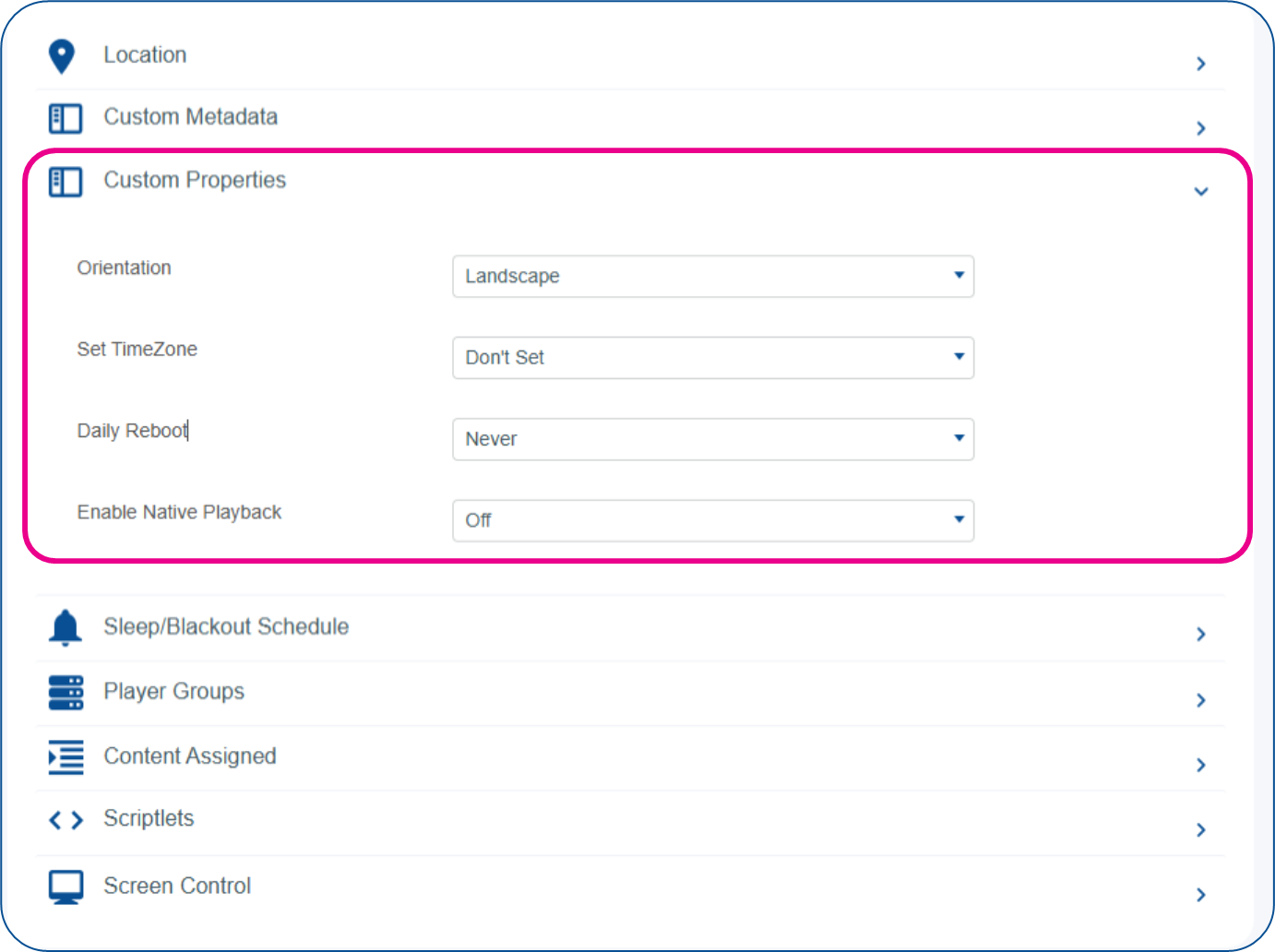Expand the Screen Control arrow
The width and height of the screenshot is (1275, 952).
tap(1201, 895)
